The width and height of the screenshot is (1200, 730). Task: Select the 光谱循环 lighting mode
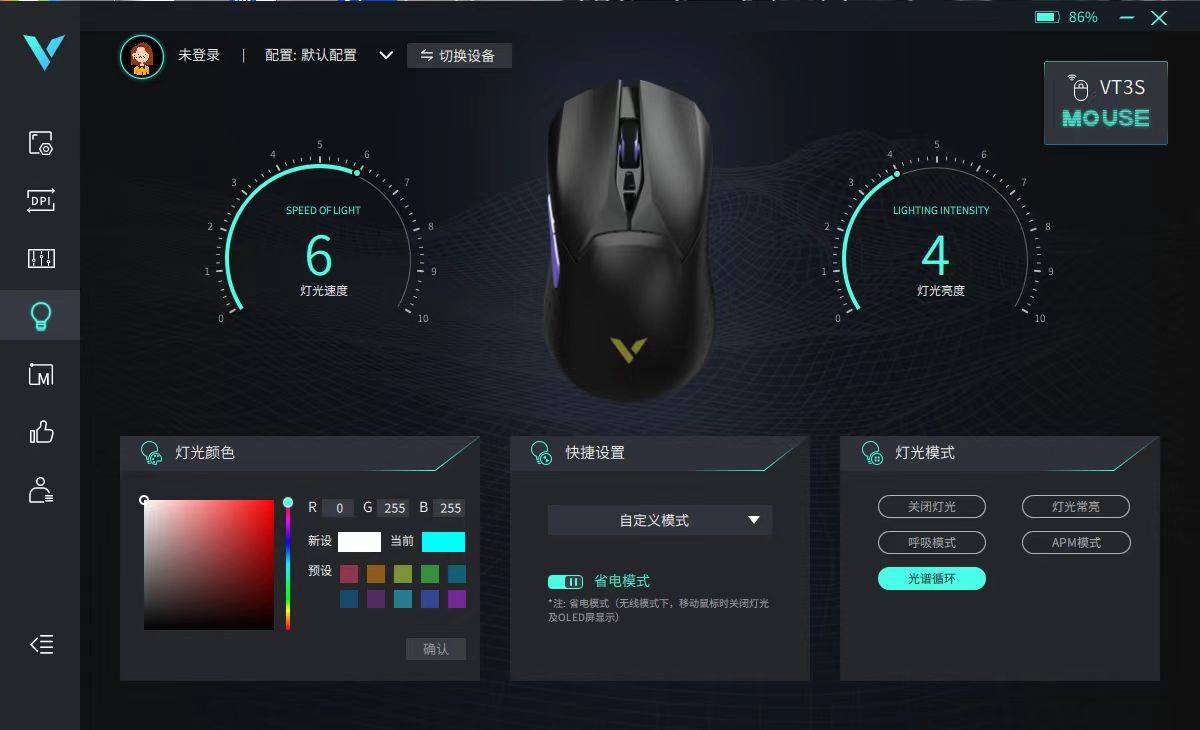[932, 578]
